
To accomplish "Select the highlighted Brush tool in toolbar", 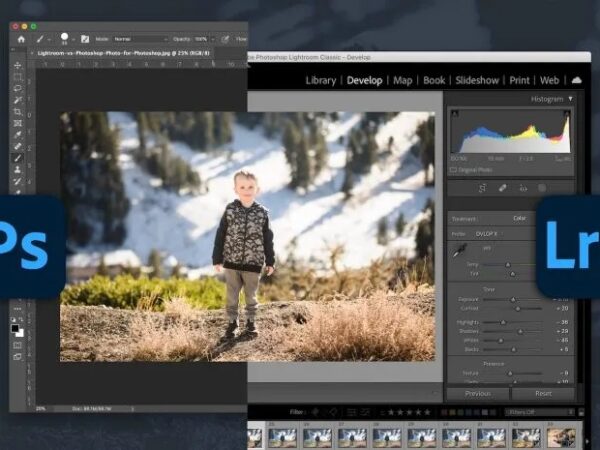I will pos(18,158).
